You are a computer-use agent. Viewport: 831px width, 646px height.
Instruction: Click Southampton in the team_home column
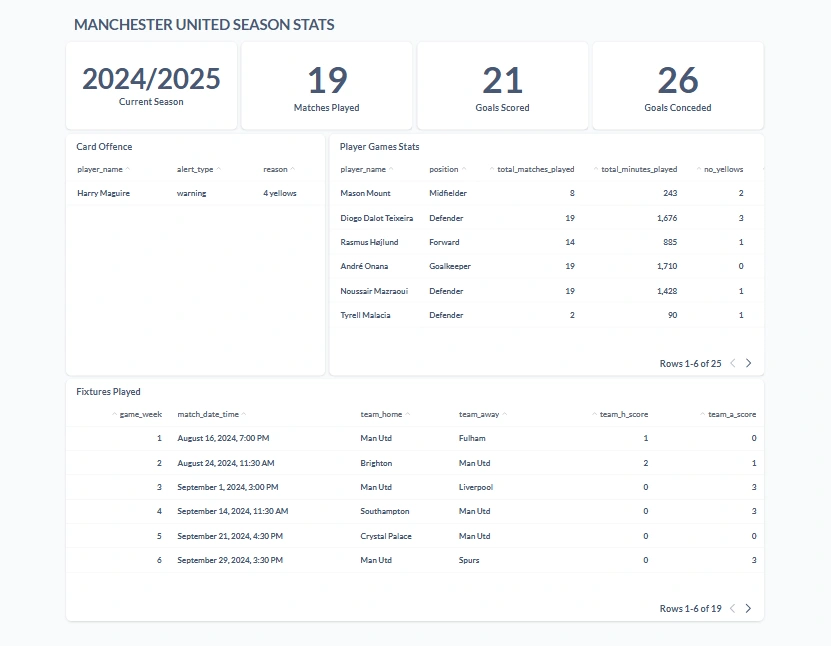pos(385,511)
